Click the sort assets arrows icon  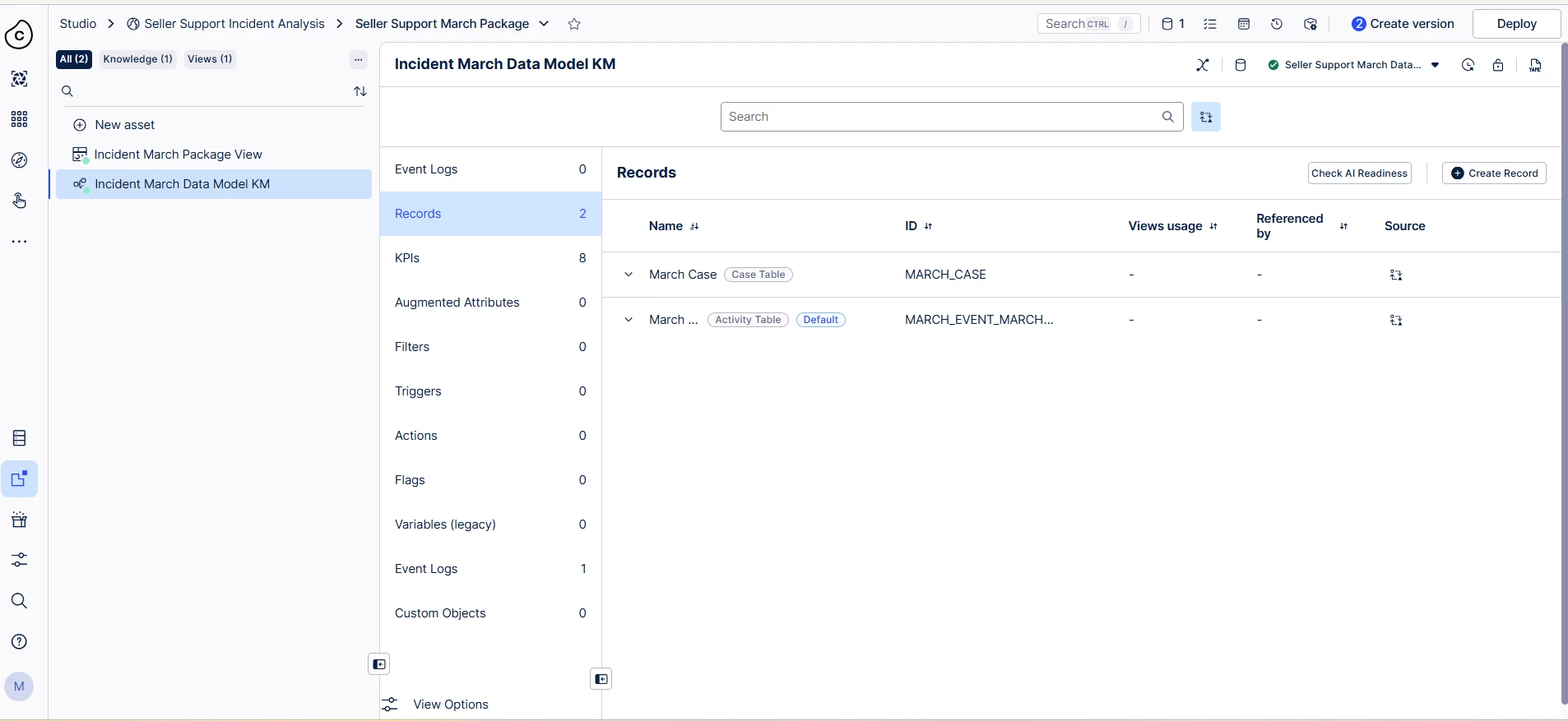click(x=360, y=91)
